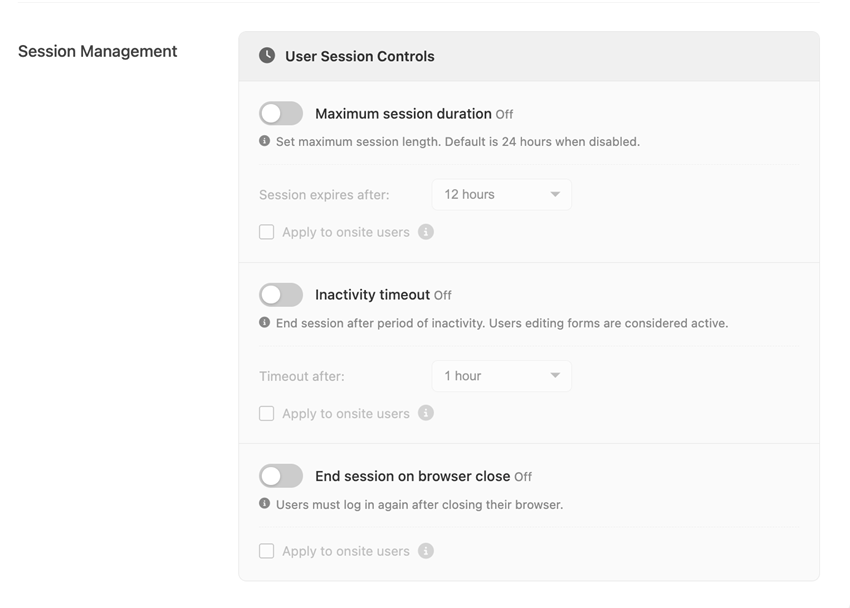Click info icon before 'Set maximum session length'
This screenshot has height=608, width=850.
(265, 141)
